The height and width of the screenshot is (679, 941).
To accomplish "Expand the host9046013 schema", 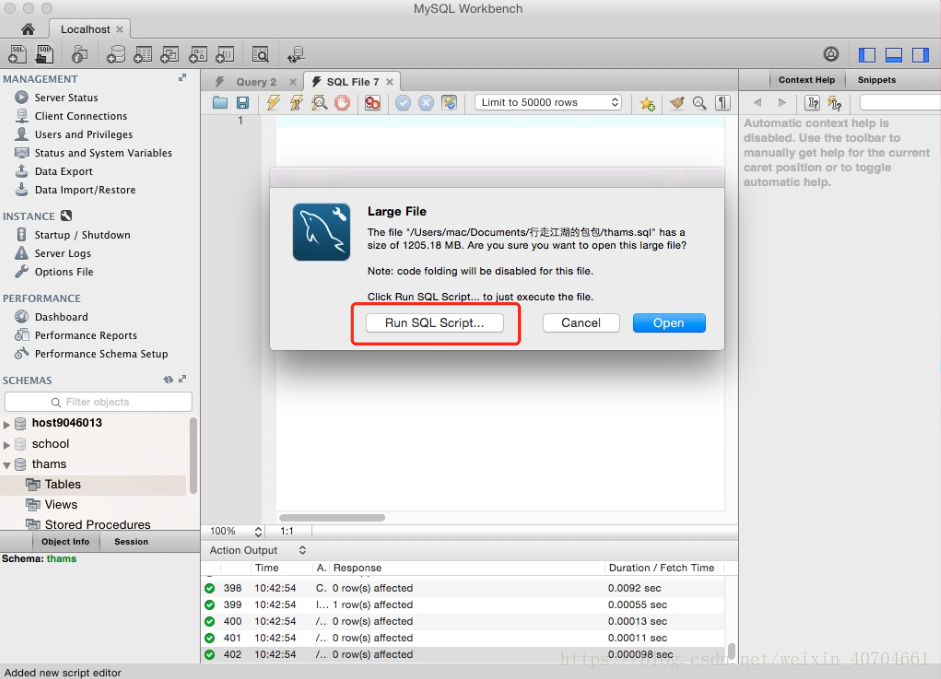I will coord(7,424).
